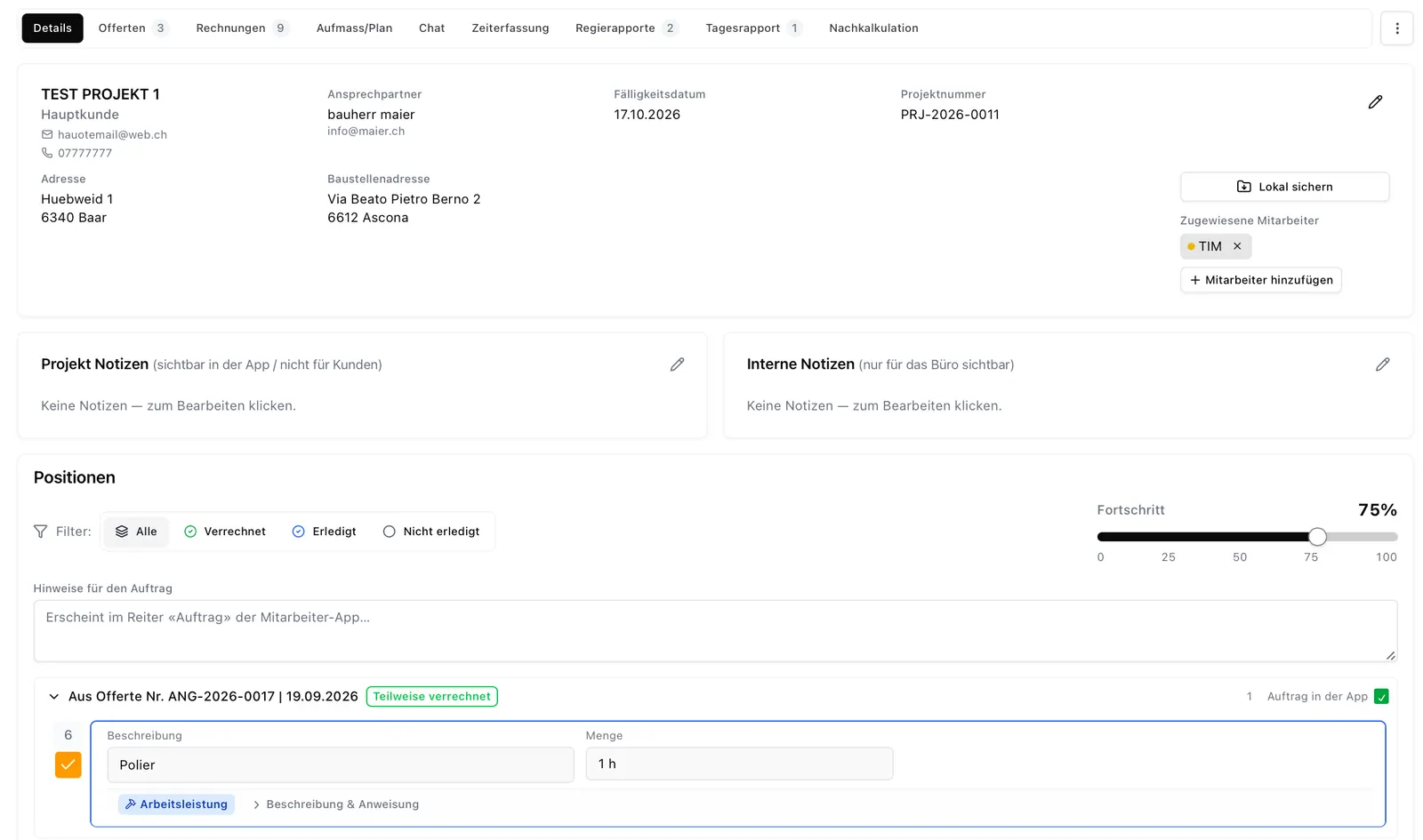Switch to the Offerten tab
This screenshot has width=1423, height=840.
[133, 28]
